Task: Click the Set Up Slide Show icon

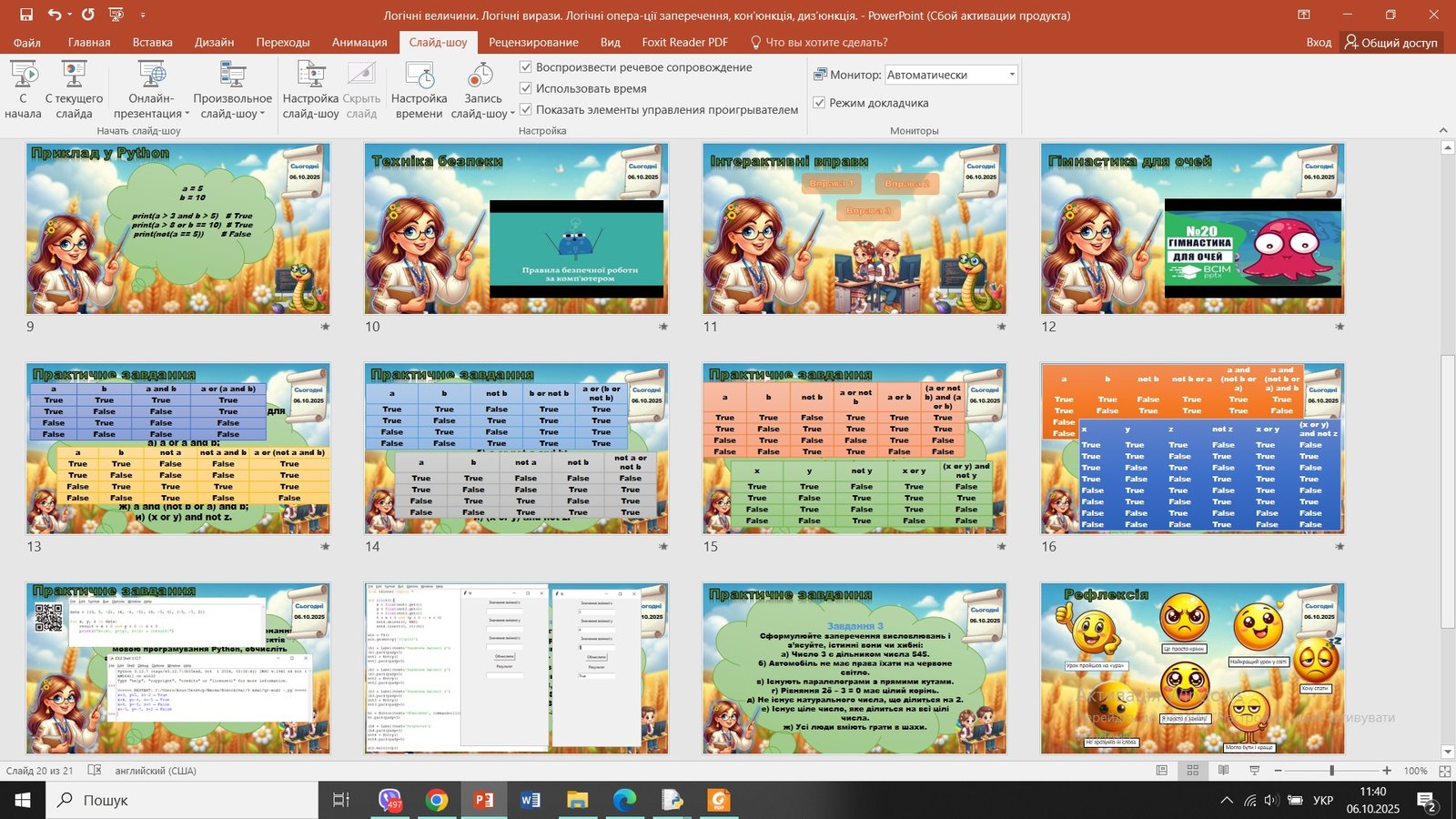Action: (310, 89)
